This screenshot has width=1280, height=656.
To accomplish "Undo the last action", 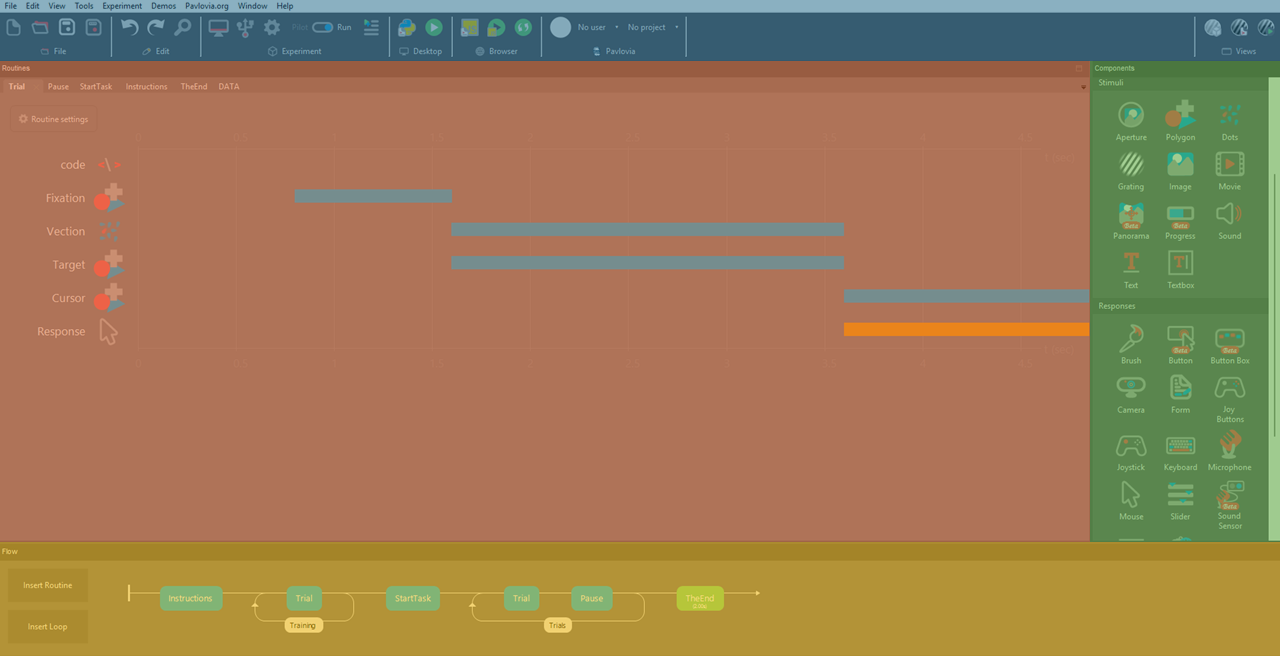I will (x=130, y=28).
